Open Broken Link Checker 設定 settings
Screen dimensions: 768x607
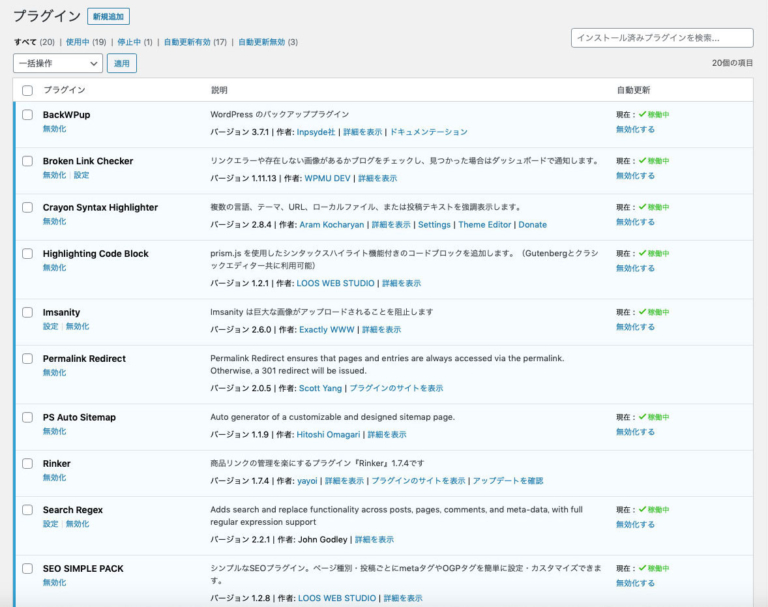(x=81, y=175)
